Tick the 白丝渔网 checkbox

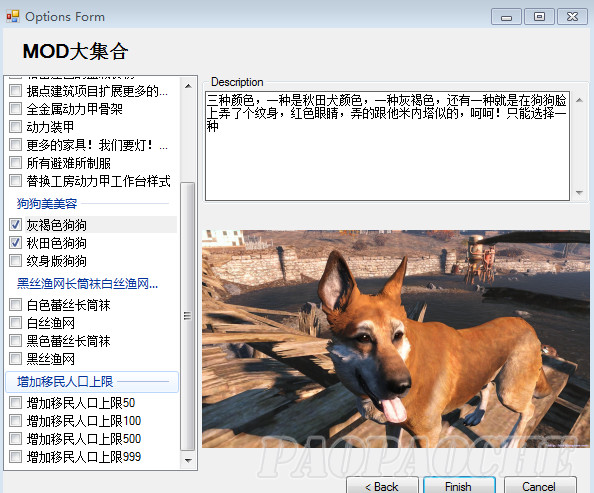pos(16,323)
